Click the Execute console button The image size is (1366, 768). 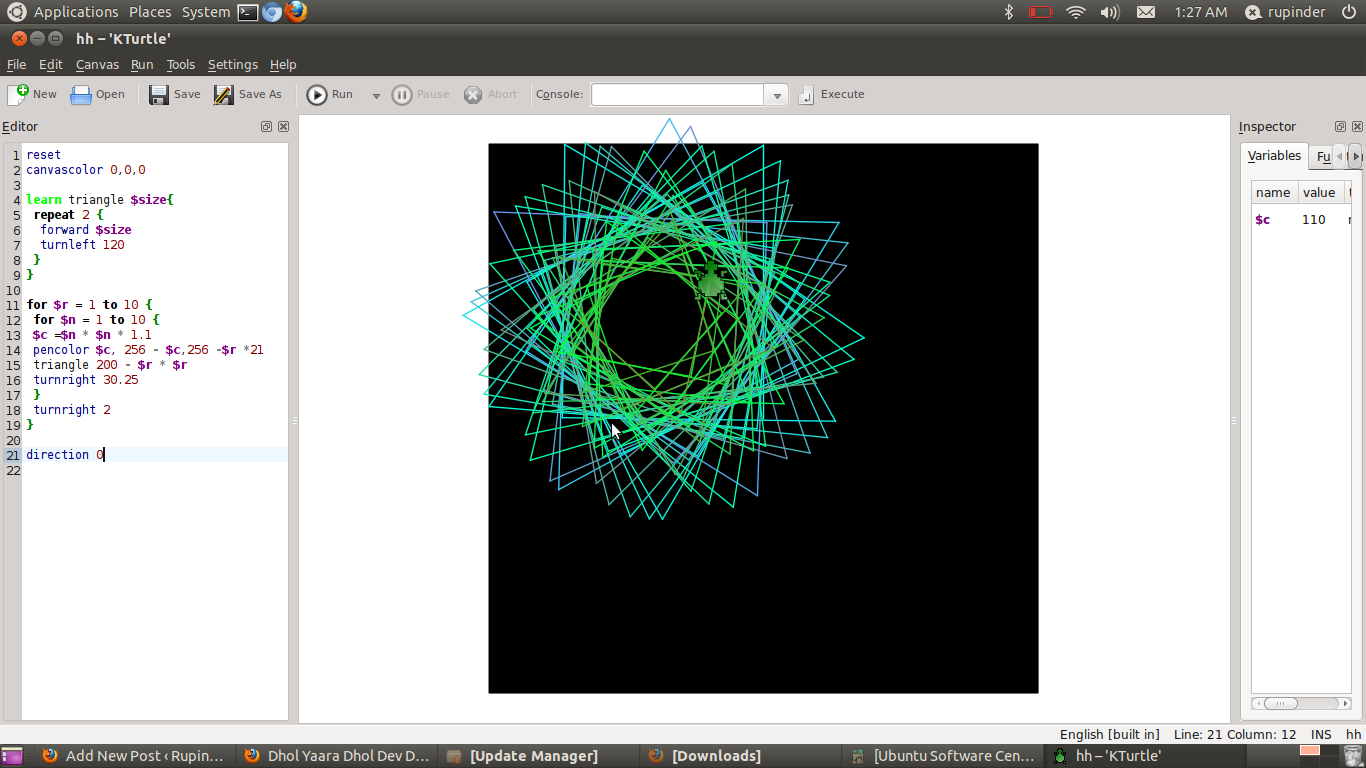click(832, 95)
